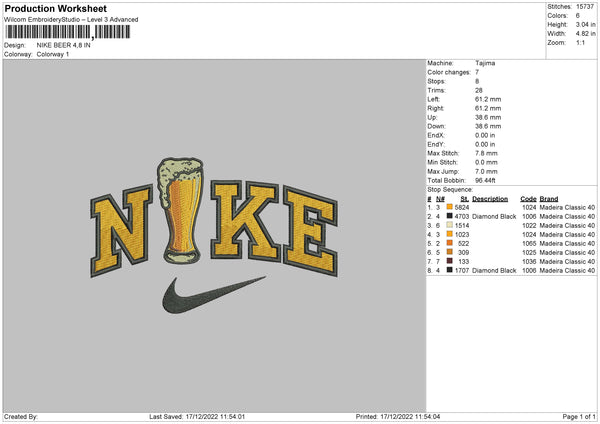Viewport: 600px width, 424px height.
Task: Select the swatch for stop 5 (522 stitches)
Action: [450, 243]
